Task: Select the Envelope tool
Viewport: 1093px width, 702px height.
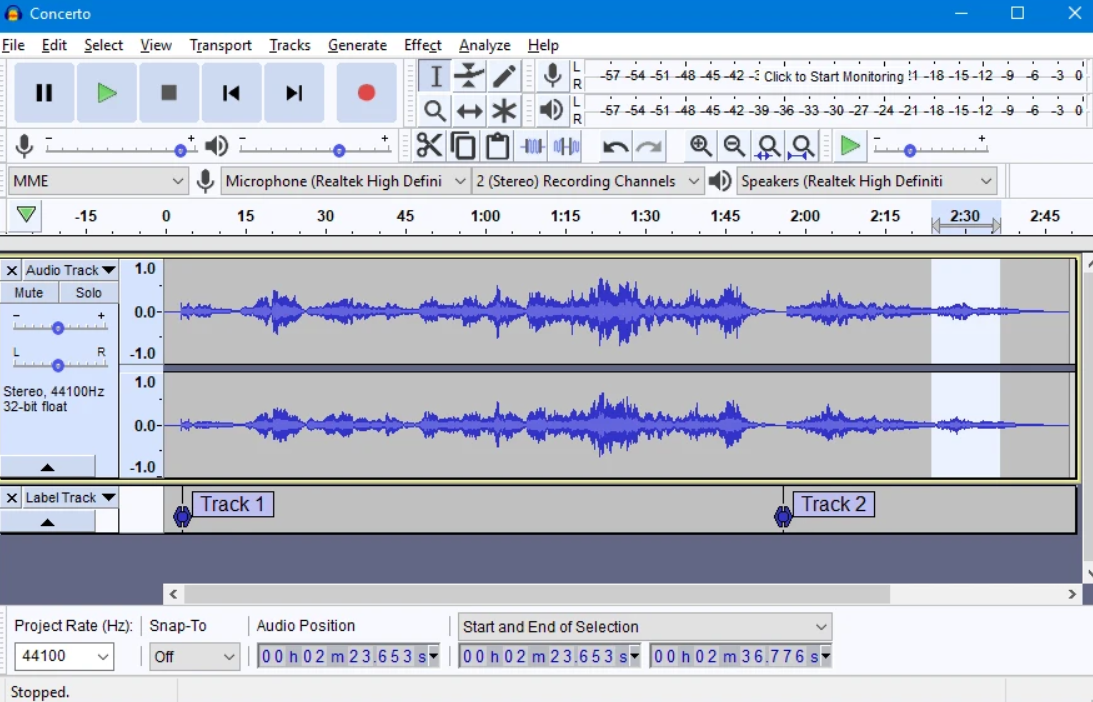Action: [469, 76]
